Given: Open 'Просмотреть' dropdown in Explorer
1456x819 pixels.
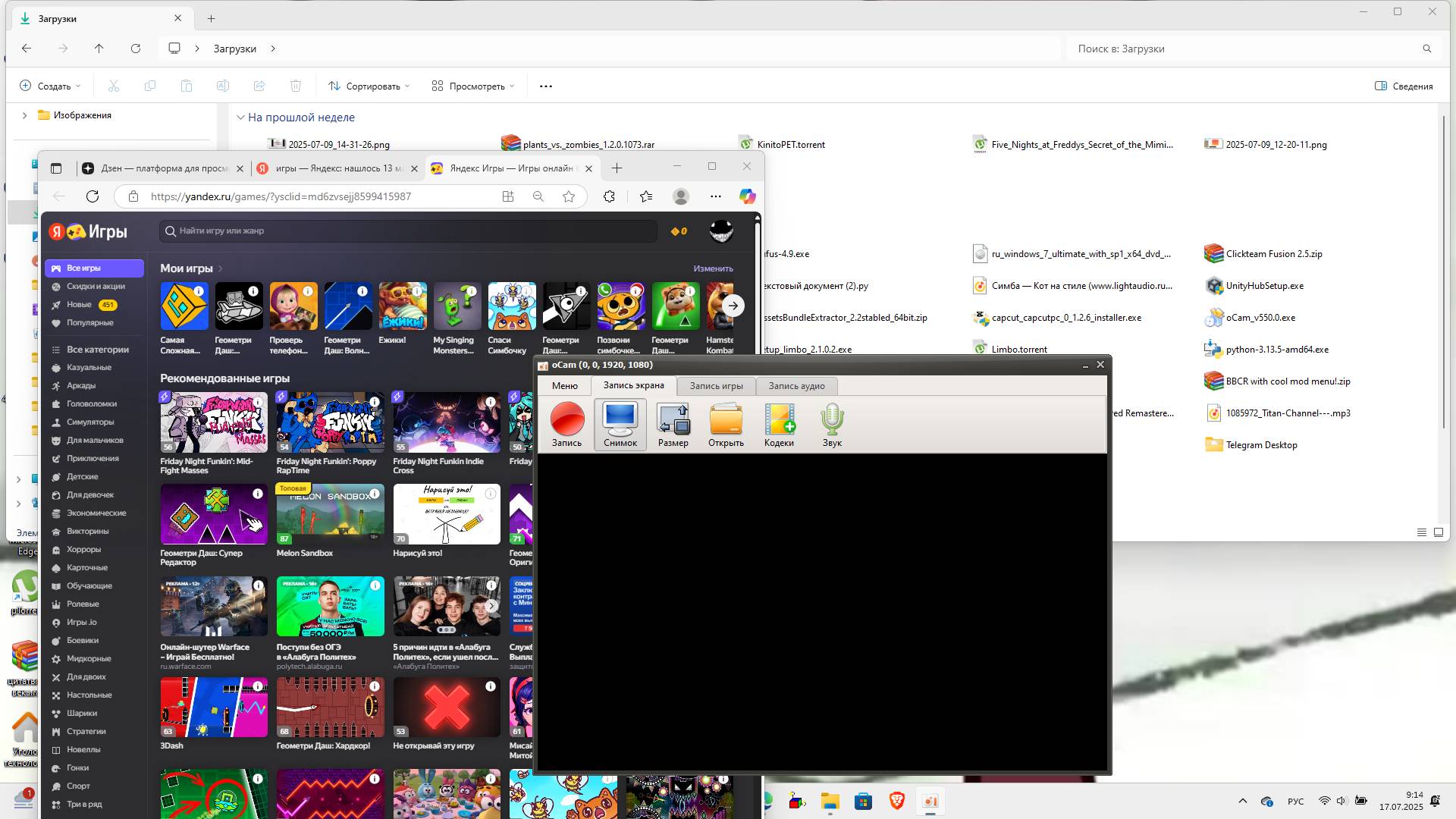Looking at the screenshot, I should [473, 86].
